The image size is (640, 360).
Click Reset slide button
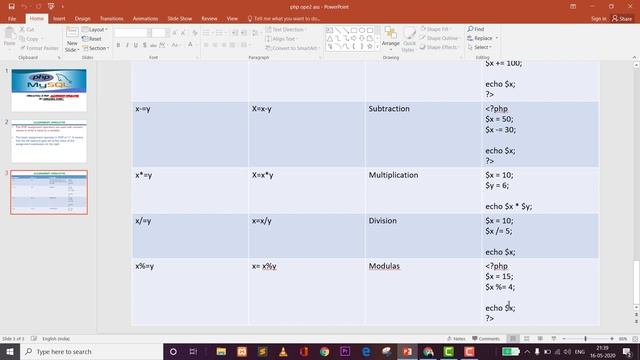[x=92, y=39]
